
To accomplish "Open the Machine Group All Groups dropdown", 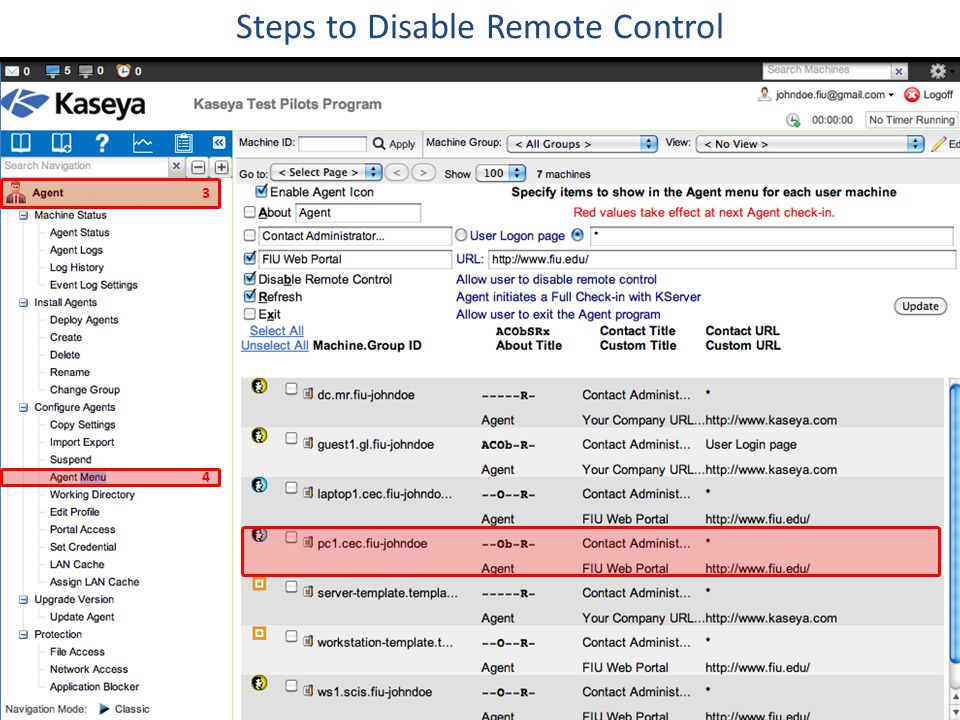I will (x=582, y=144).
